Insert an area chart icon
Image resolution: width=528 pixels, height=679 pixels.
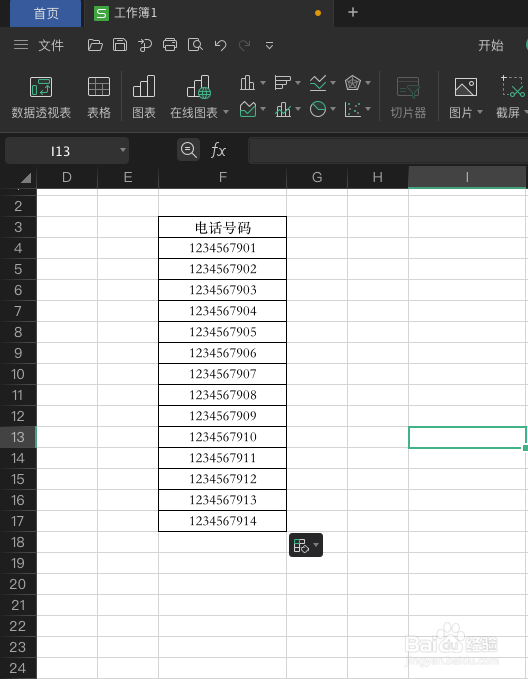(248, 109)
